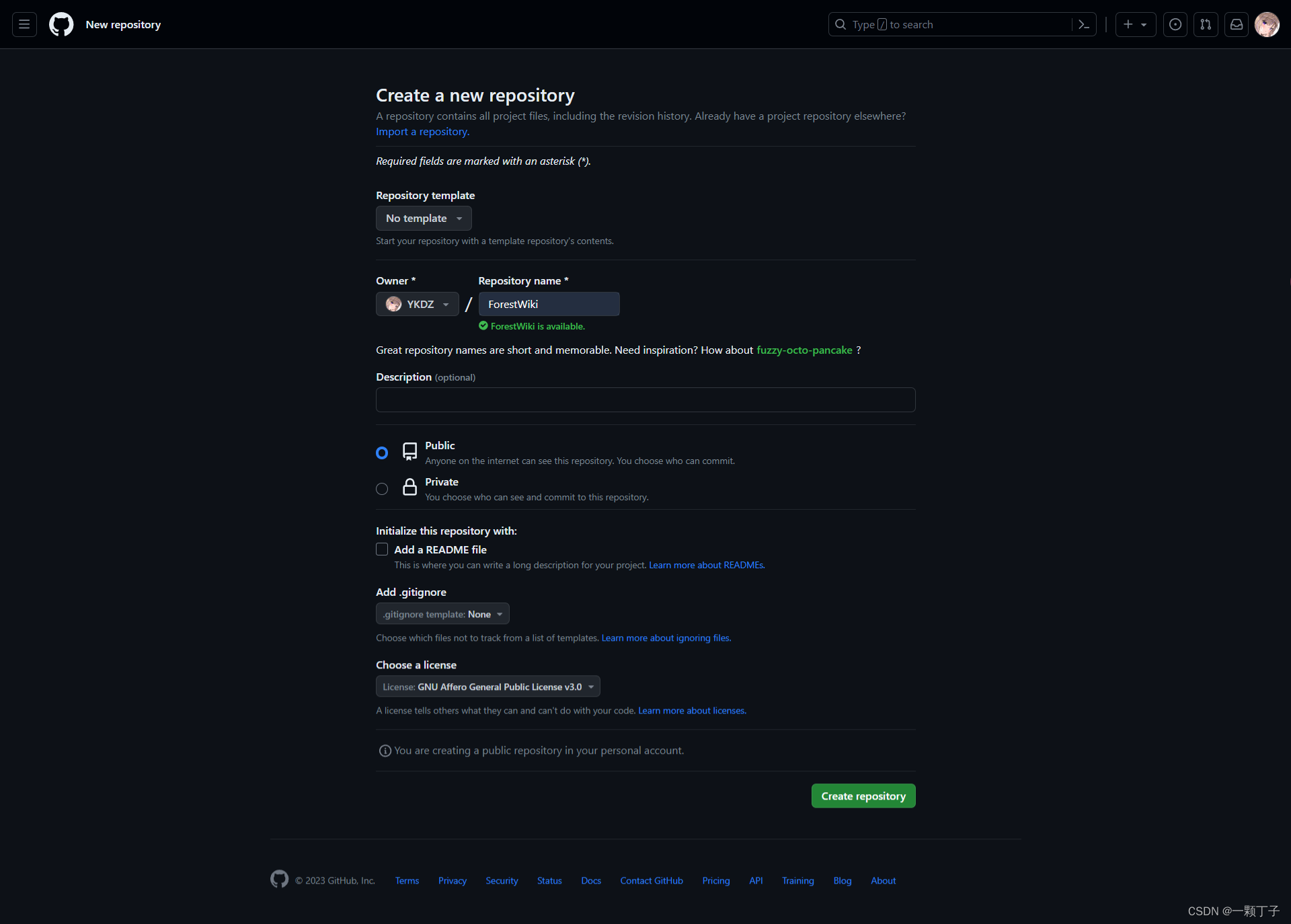
Task: Open the Create new plus menu
Action: (x=1135, y=24)
